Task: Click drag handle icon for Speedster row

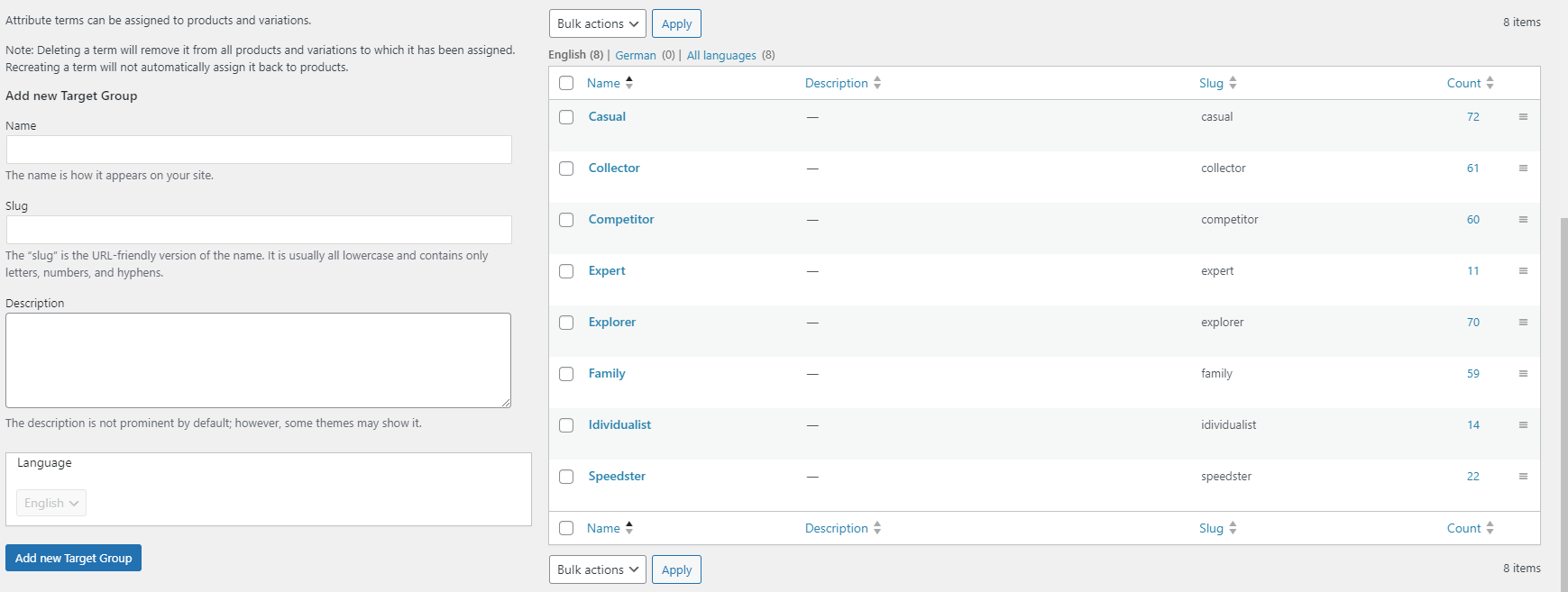Action: (1523, 477)
